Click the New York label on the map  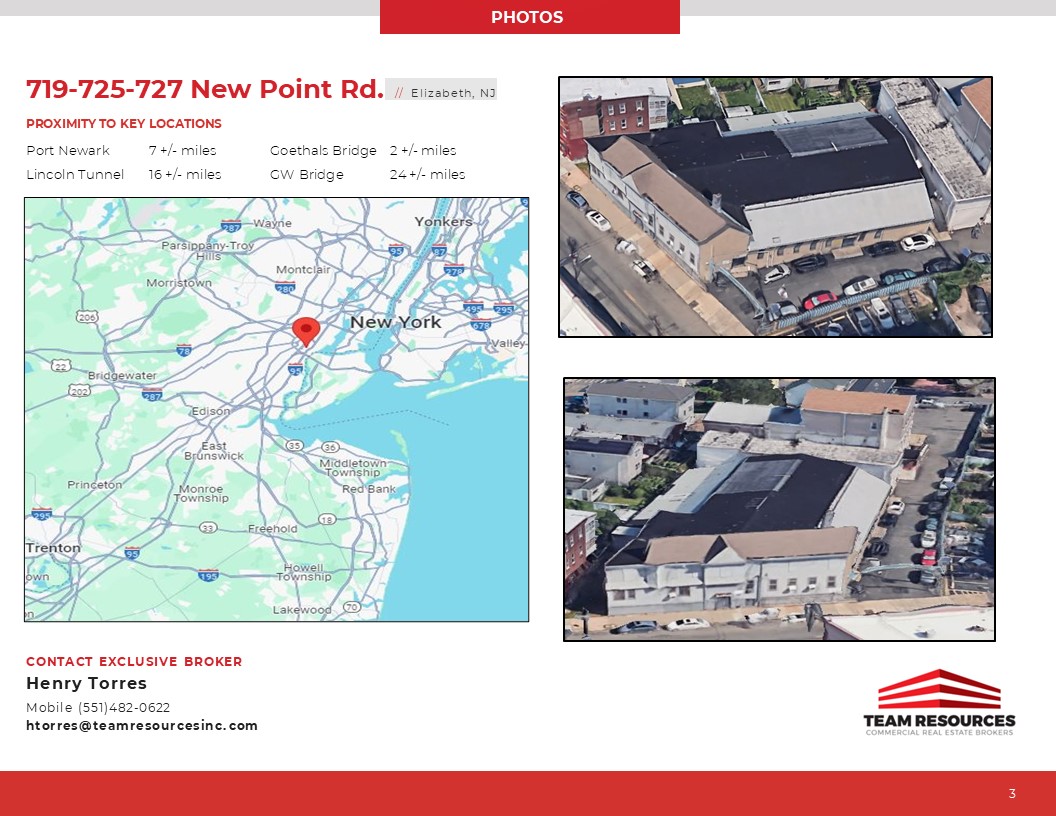[395, 322]
